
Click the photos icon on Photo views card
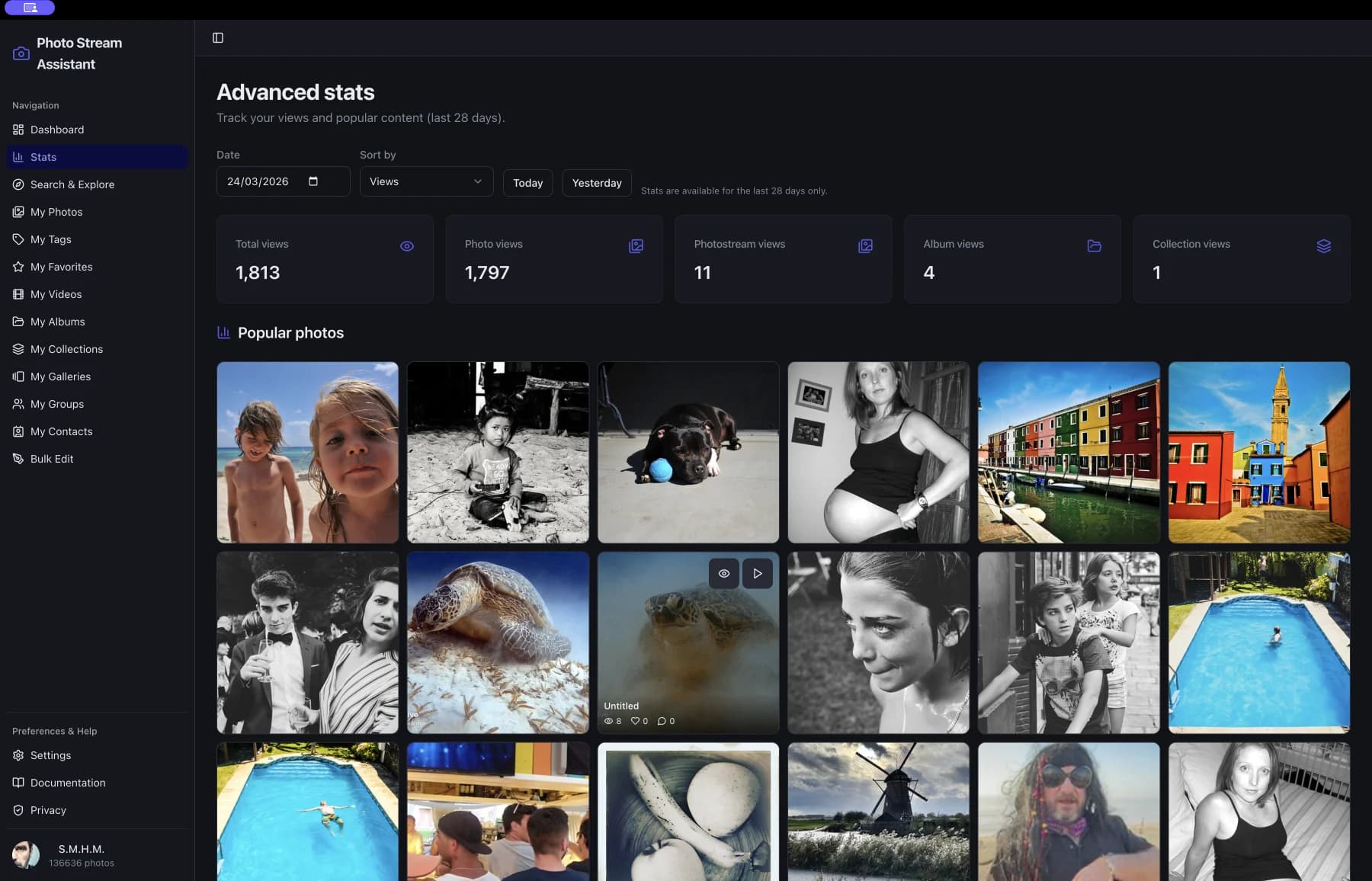(x=636, y=245)
